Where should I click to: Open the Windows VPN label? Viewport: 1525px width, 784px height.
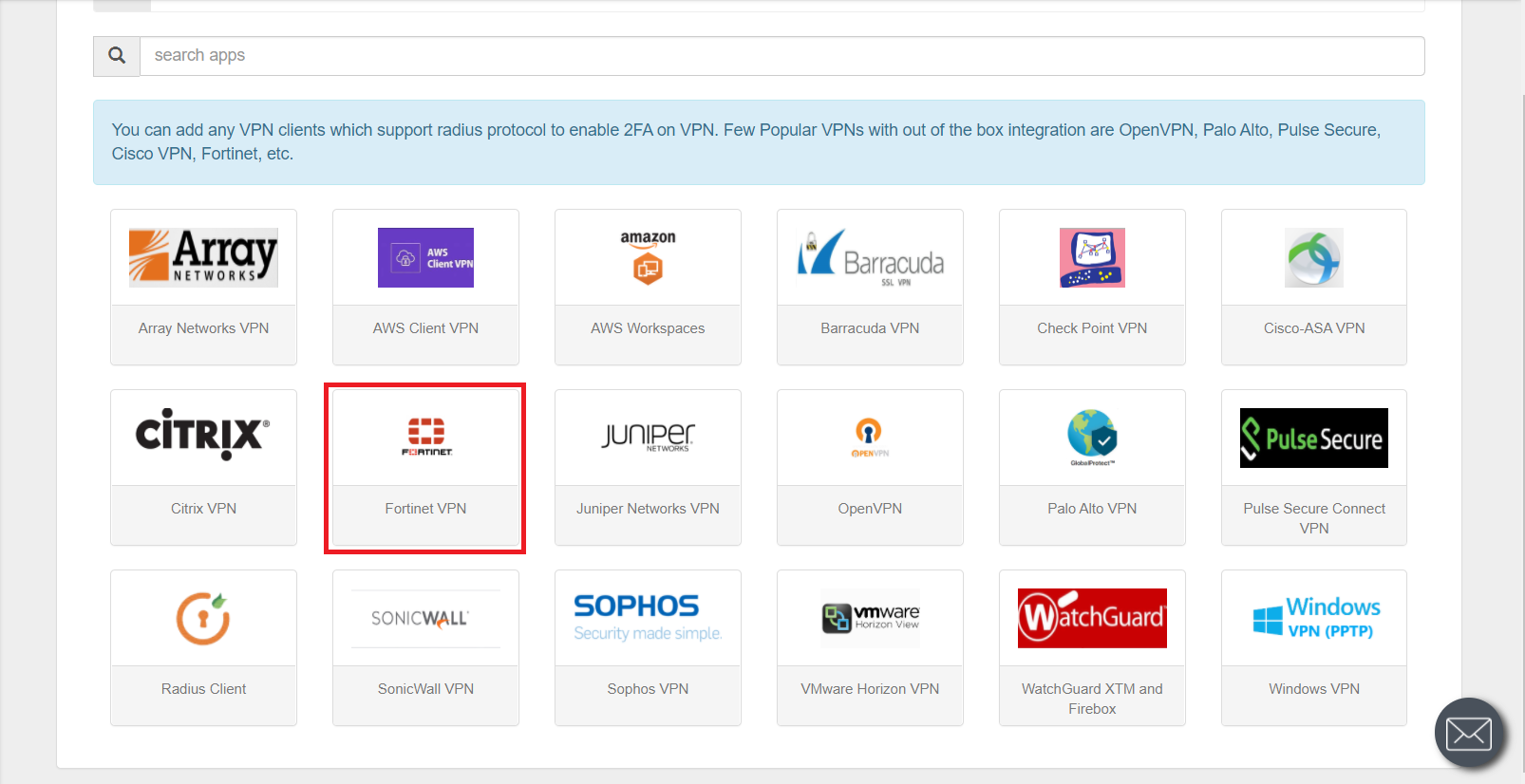1314,689
